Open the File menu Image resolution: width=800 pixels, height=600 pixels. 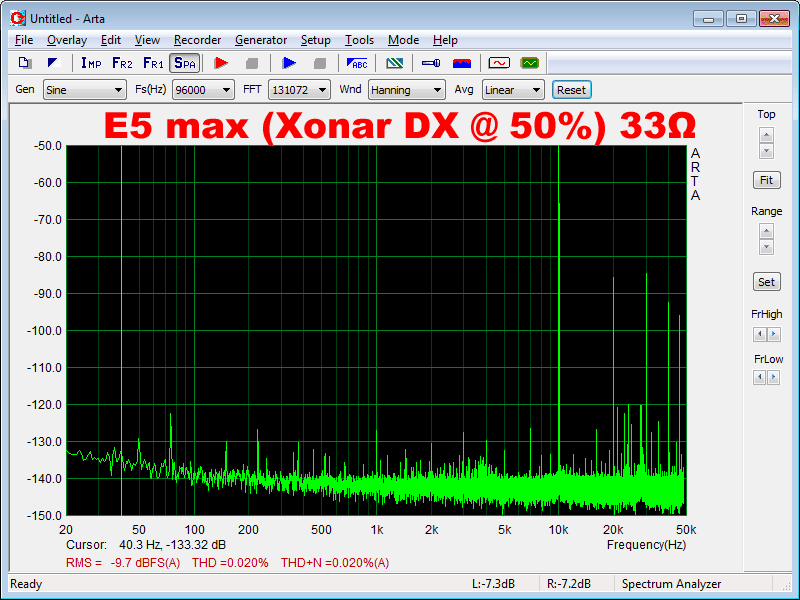coord(24,40)
